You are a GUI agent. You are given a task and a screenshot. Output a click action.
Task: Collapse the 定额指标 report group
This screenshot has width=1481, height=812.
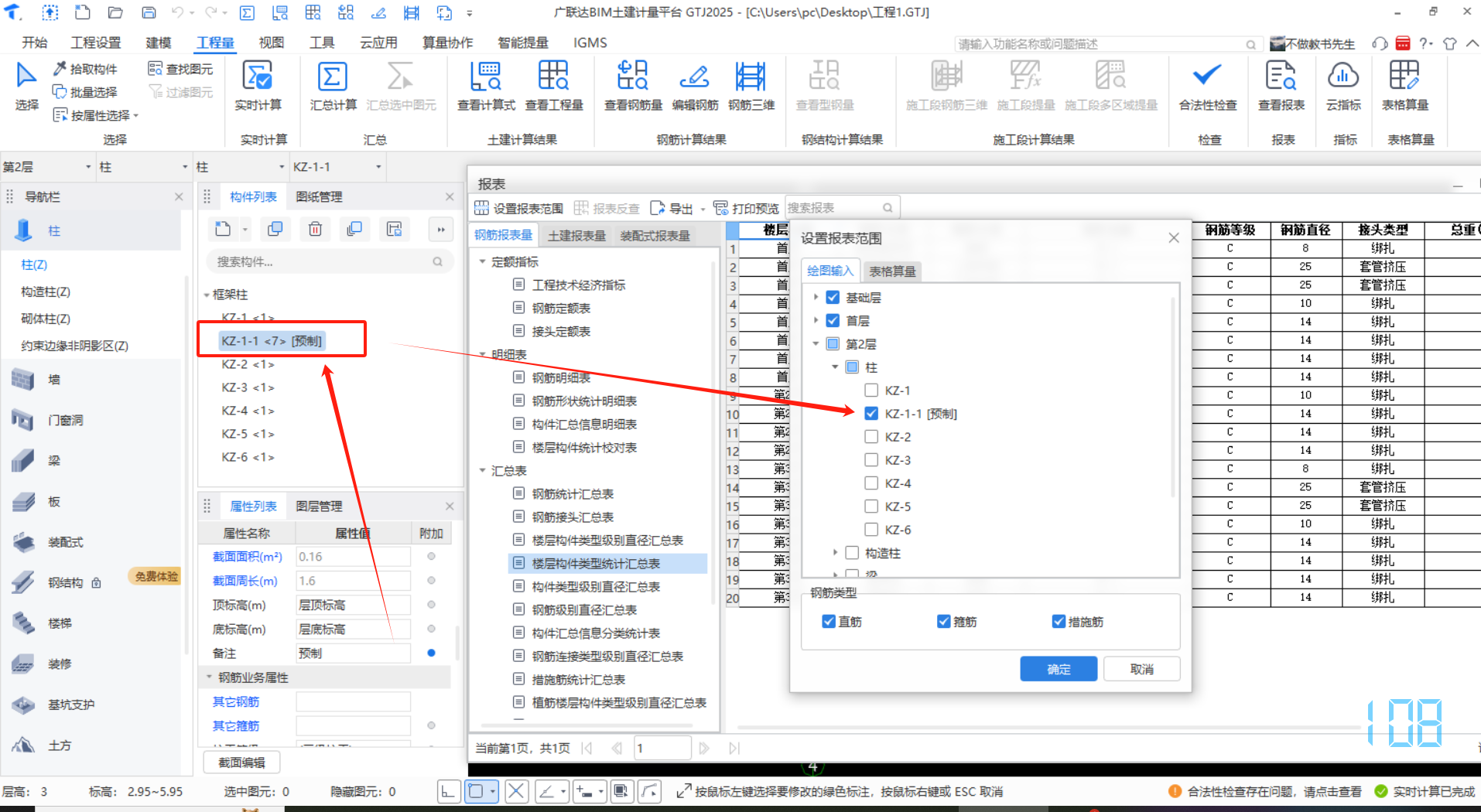(x=482, y=262)
